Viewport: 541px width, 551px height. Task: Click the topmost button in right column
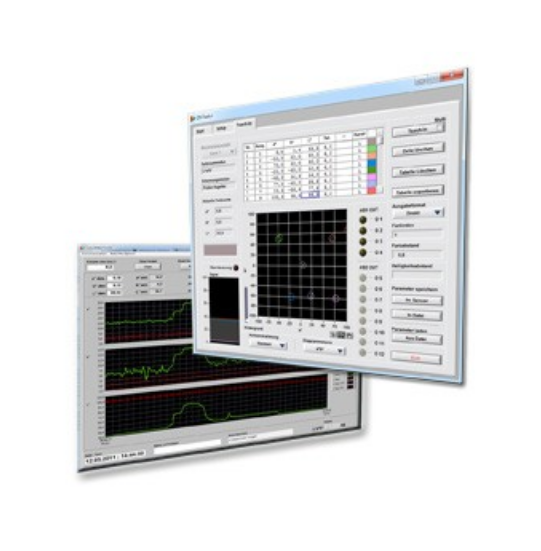pos(418,130)
